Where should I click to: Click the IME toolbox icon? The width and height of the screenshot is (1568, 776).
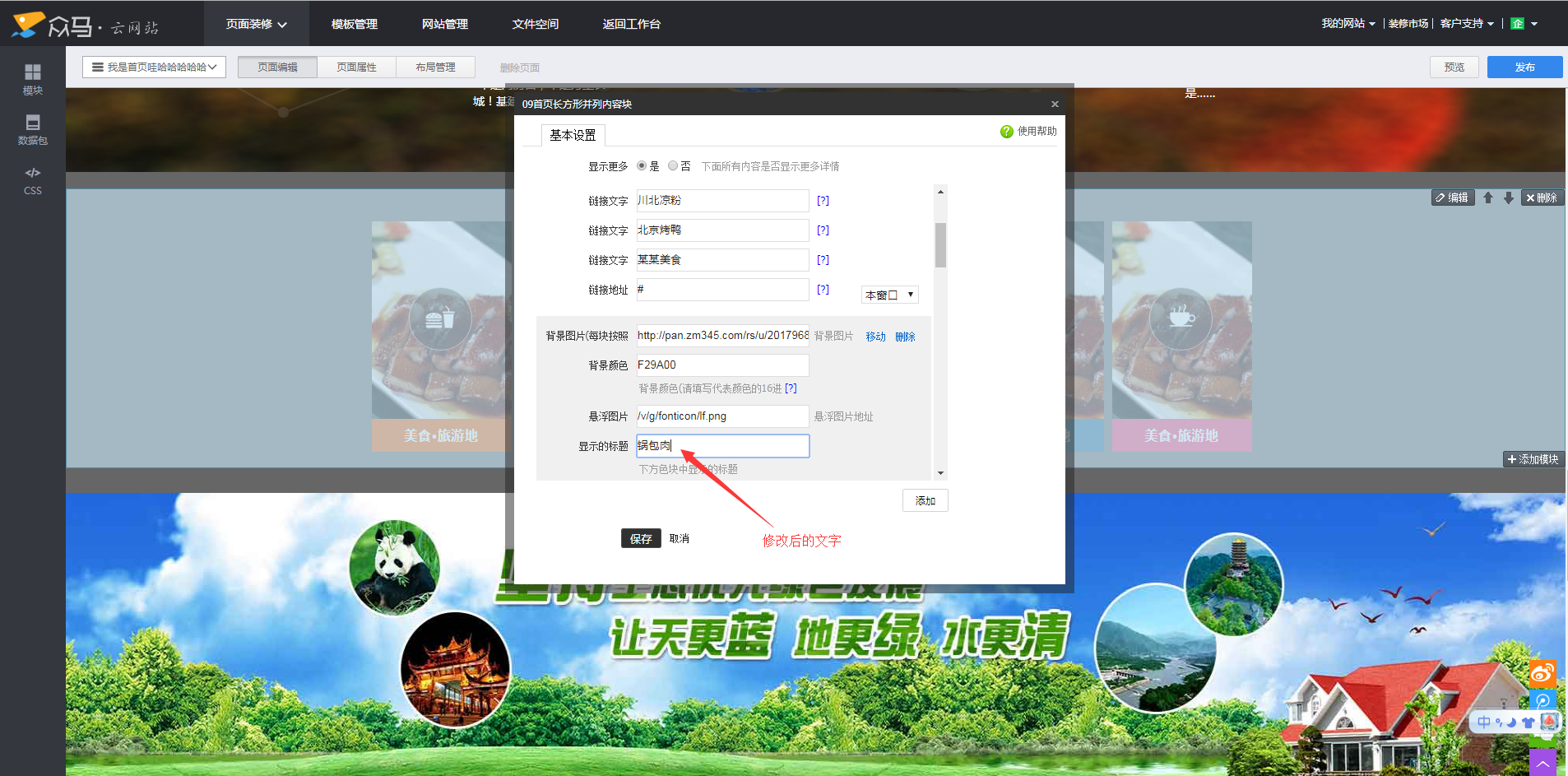1549,722
